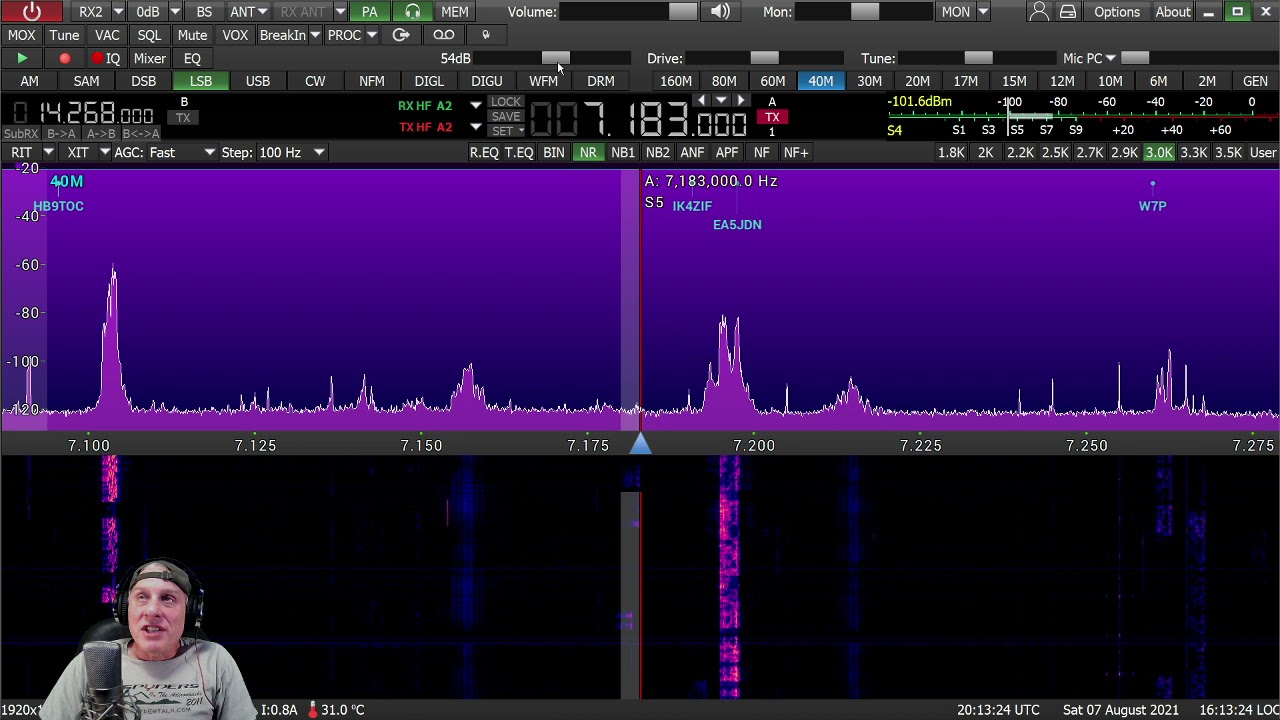Toggle MOX transmit
This screenshot has width=1280, height=720.
tap(21, 35)
